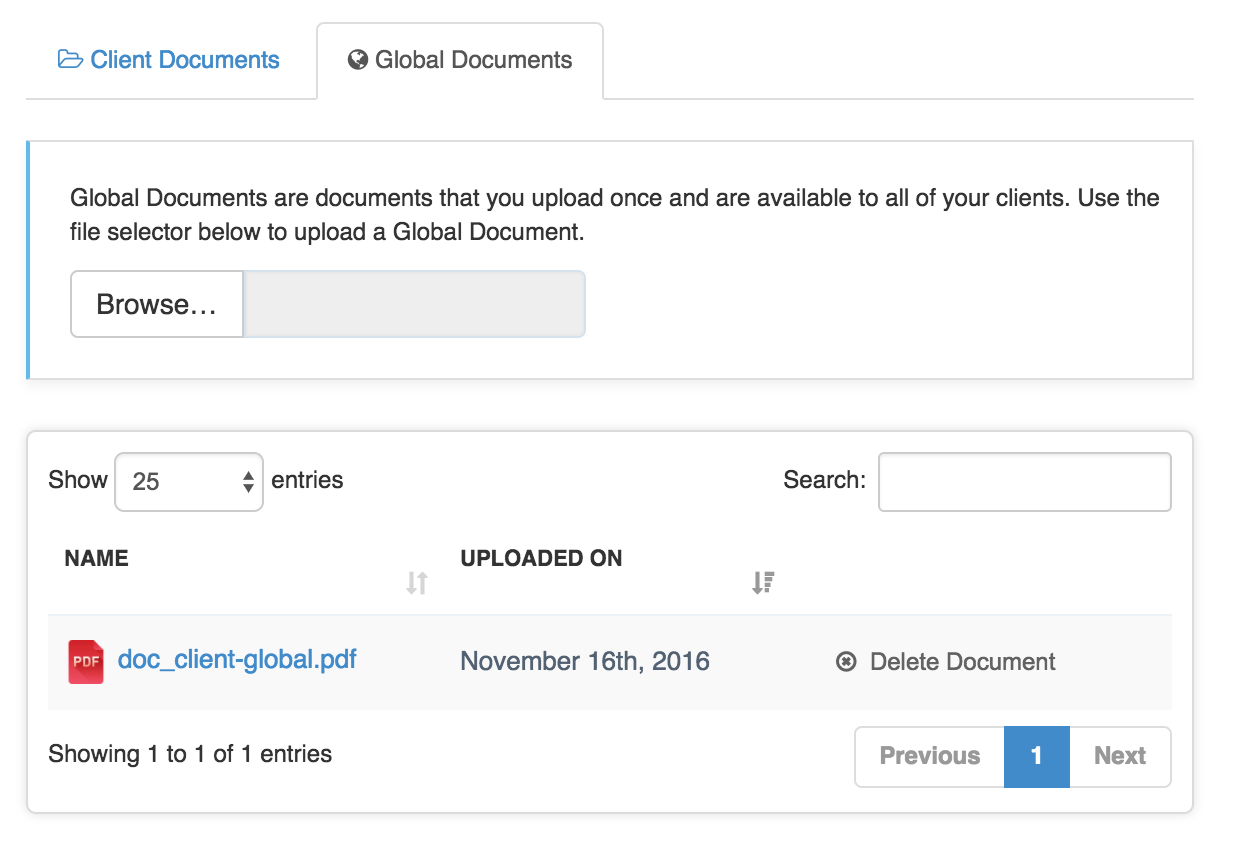This screenshot has width=1240, height=854.
Task: Click the empty file name field
Action: 414,304
